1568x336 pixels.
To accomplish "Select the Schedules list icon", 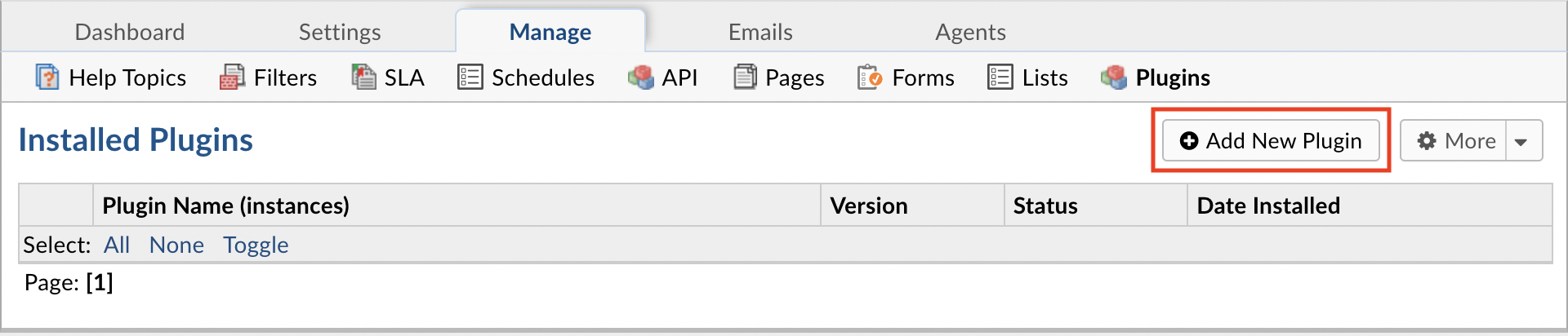I will (x=470, y=77).
